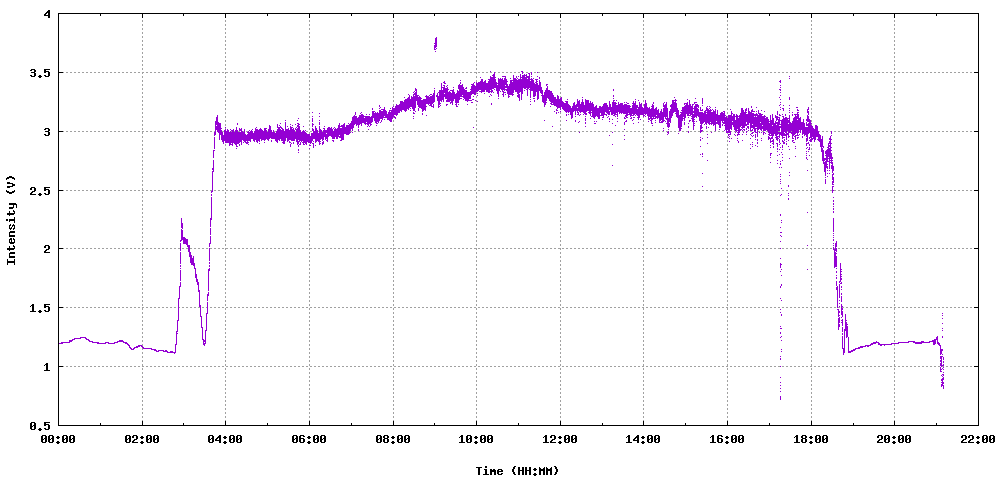Click the 16:00 time axis label
The image size is (1000, 480).
point(726,439)
